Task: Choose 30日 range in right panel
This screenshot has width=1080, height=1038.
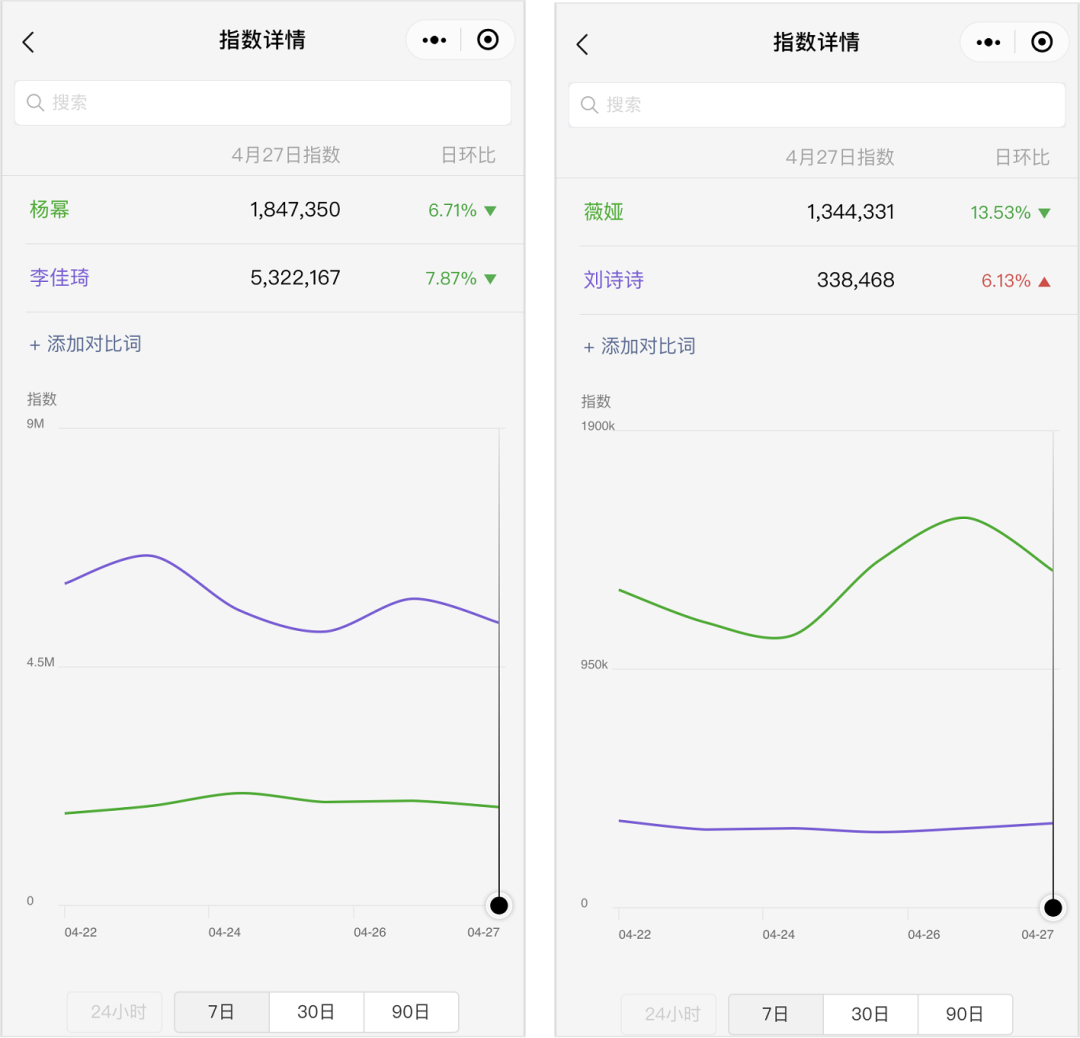Action: point(870,1014)
